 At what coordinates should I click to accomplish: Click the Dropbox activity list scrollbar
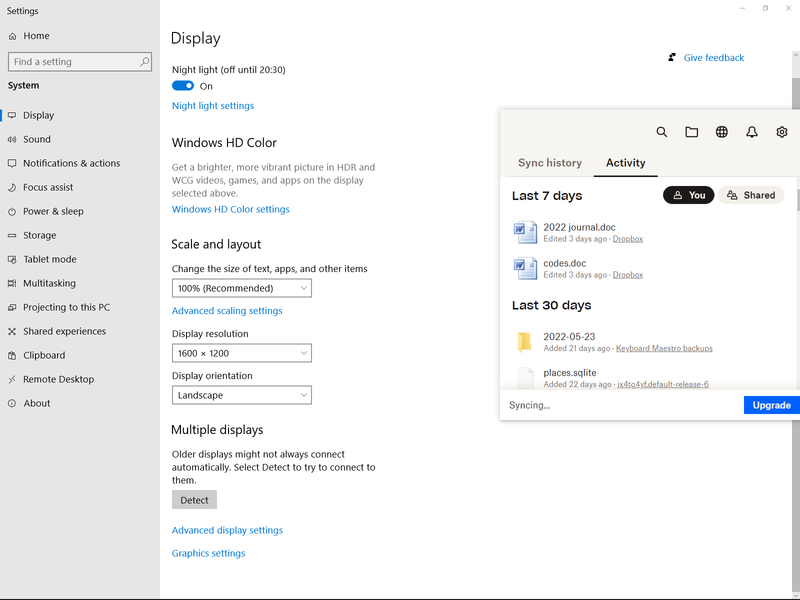click(797, 202)
